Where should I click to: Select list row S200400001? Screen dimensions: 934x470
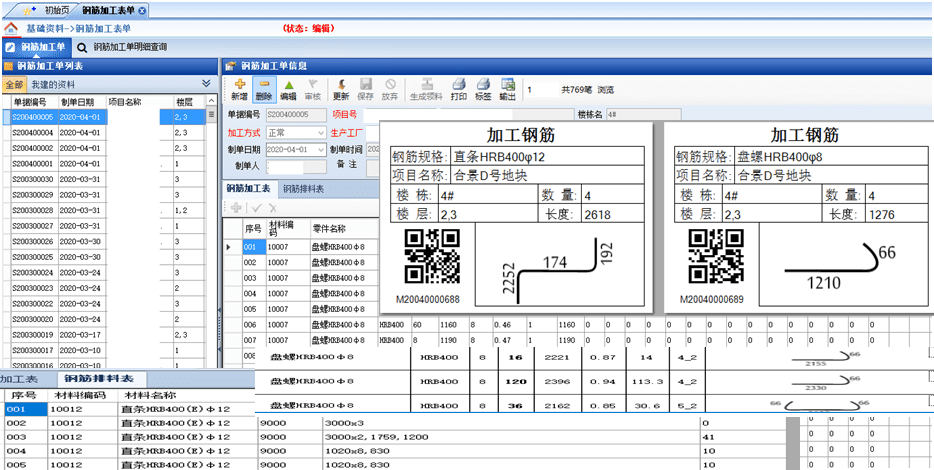tap(108, 163)
